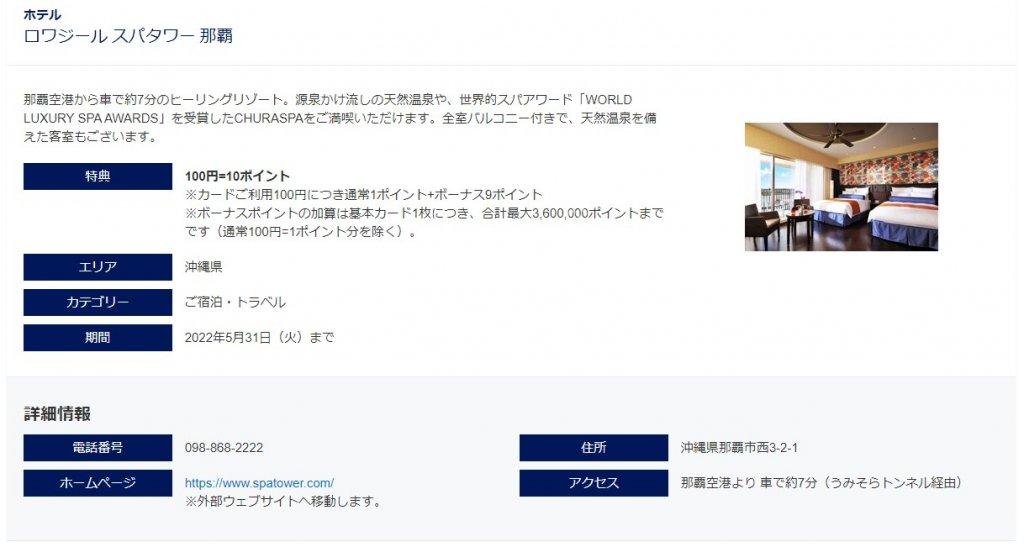Click the 沖縄県 area value
1024x547 pixels.
204,267
